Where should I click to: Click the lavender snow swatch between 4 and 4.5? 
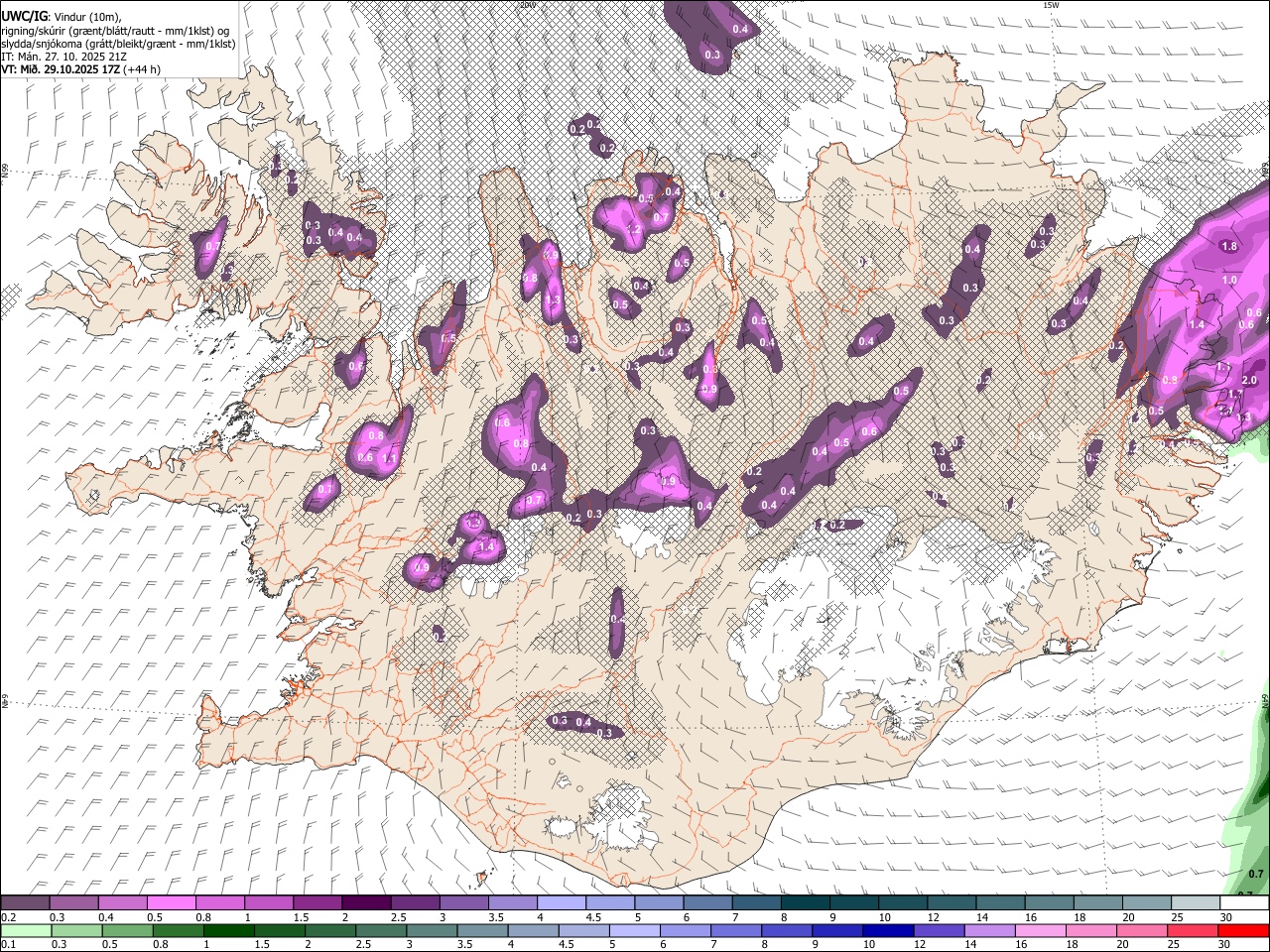[x=561, y=903]
